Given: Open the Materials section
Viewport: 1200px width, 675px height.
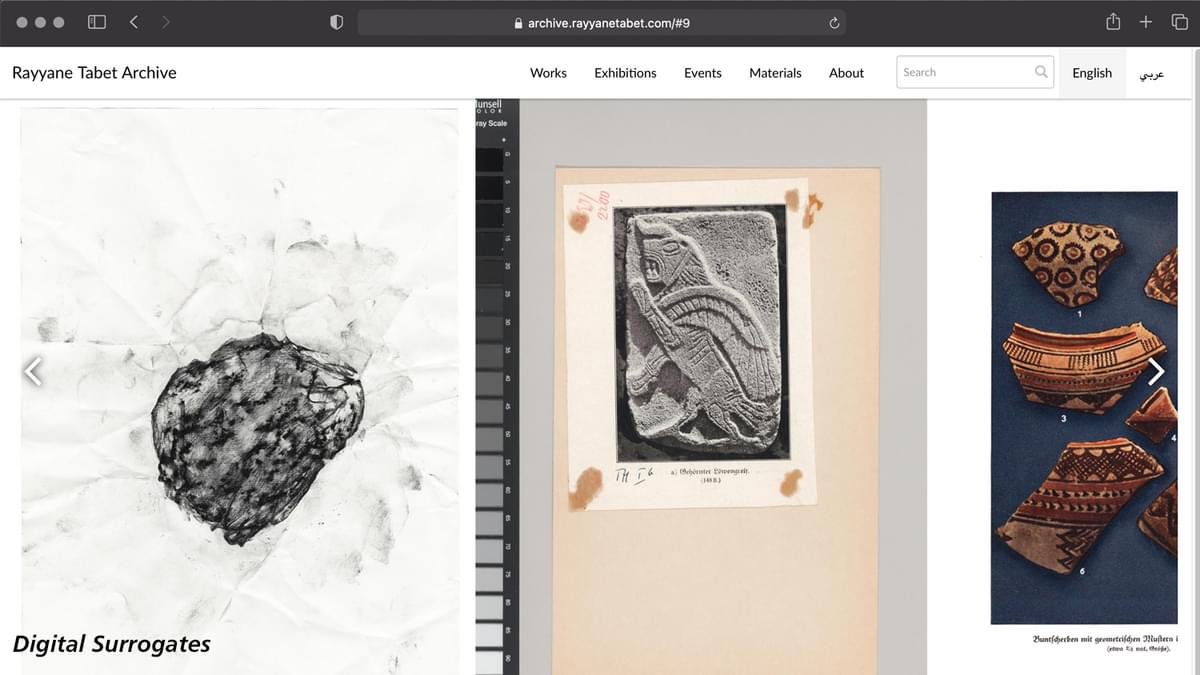Looking at the screenshot, I should click(775, 73).
